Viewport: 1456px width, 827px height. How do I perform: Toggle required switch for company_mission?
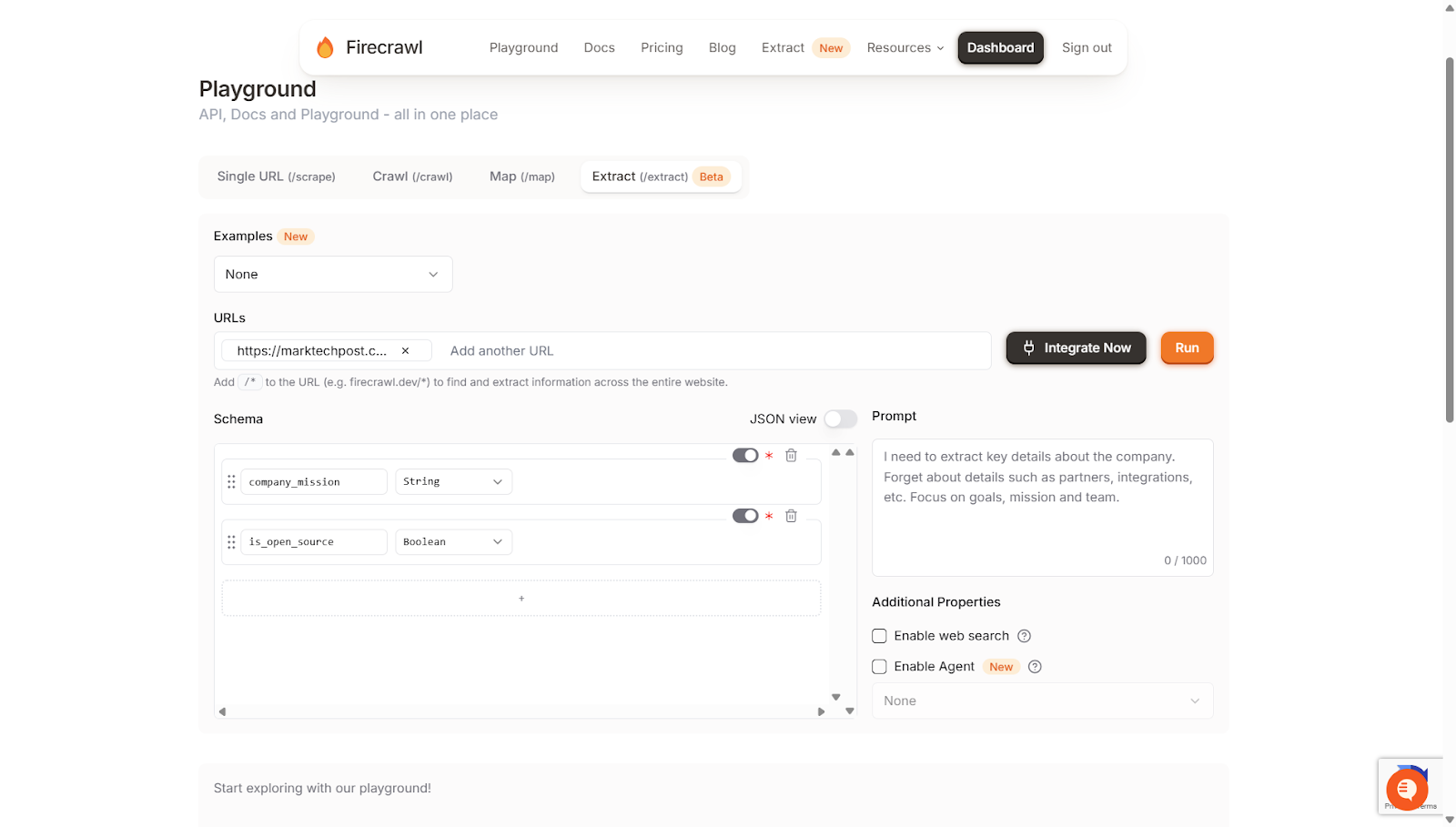coord(745,456)
